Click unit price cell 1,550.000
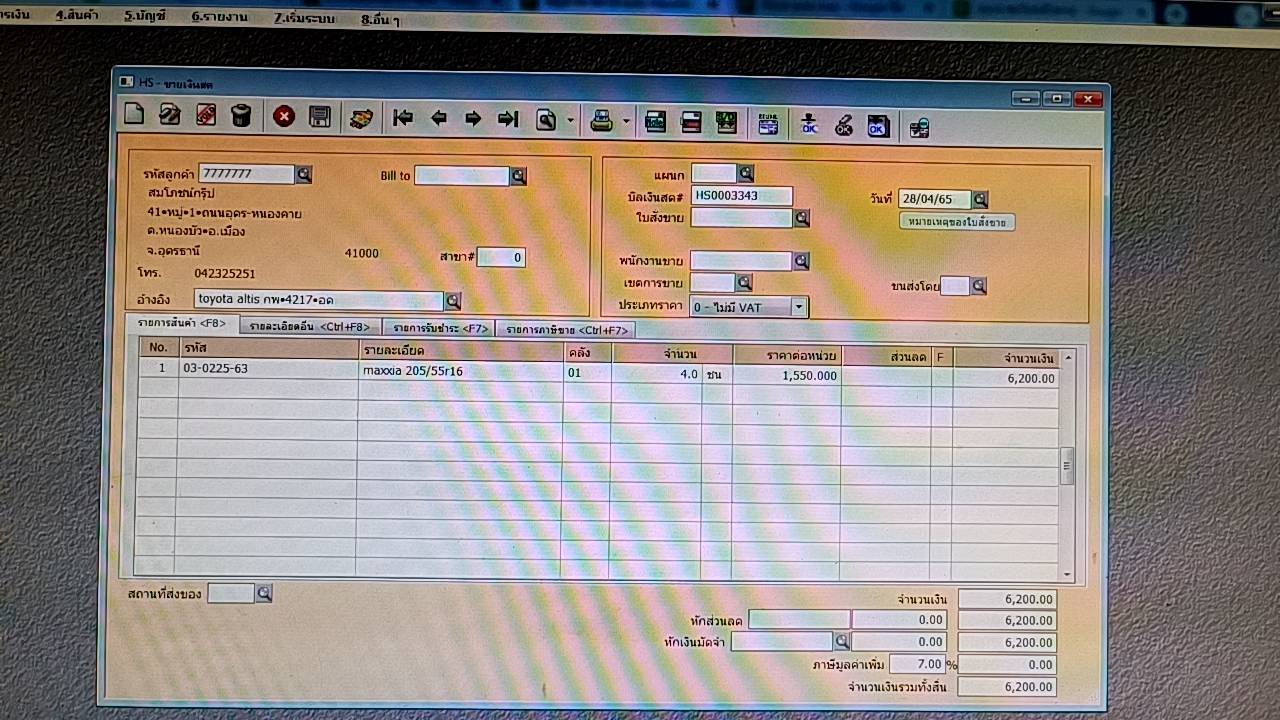 coord(786,375)
